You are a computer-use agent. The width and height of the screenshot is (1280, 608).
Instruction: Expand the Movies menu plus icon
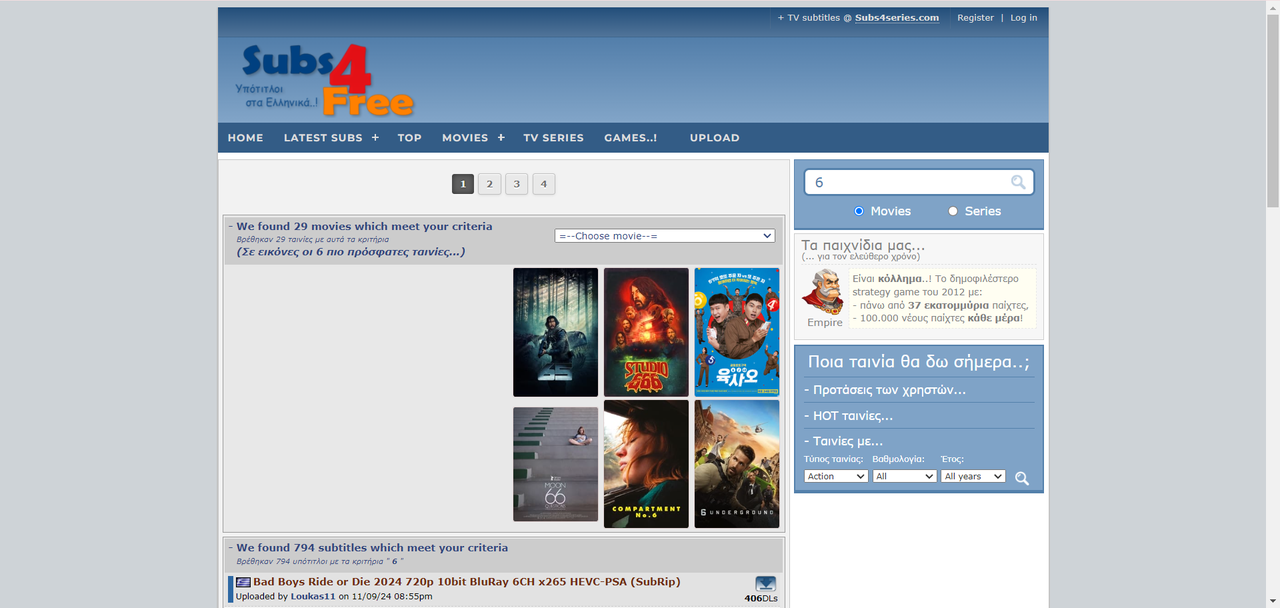point(501,137)
